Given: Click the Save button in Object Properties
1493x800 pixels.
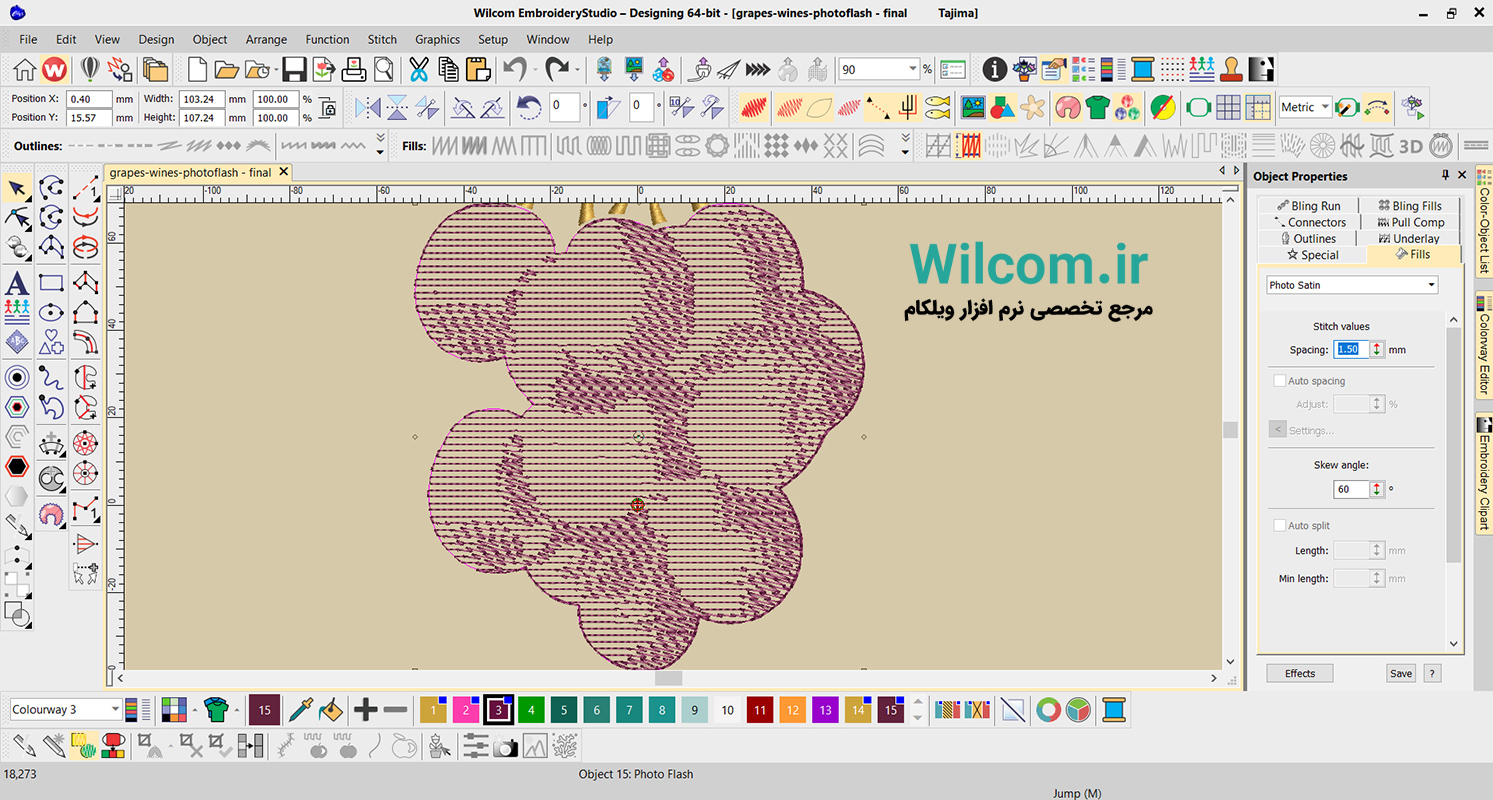Looking at the screenshot, I should 1401,673.
